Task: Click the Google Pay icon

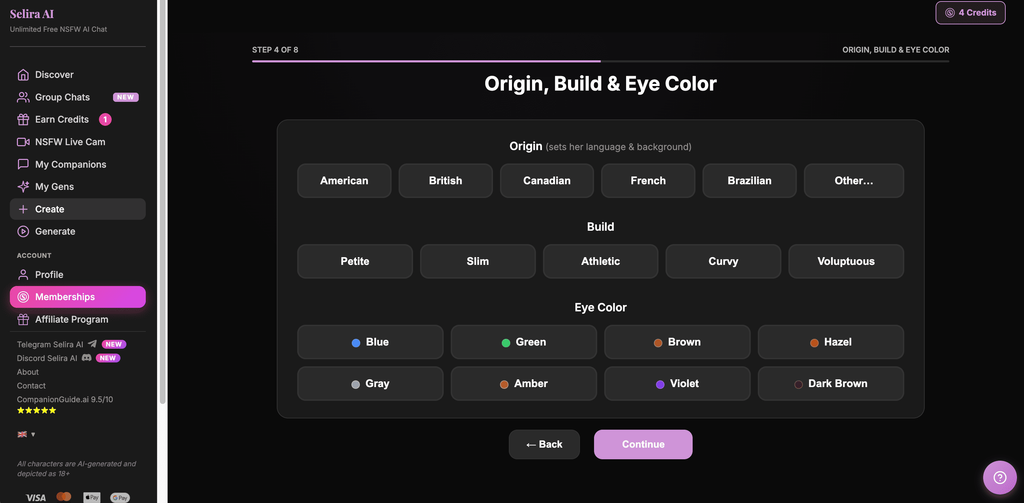Action: [x=120, y=498]
